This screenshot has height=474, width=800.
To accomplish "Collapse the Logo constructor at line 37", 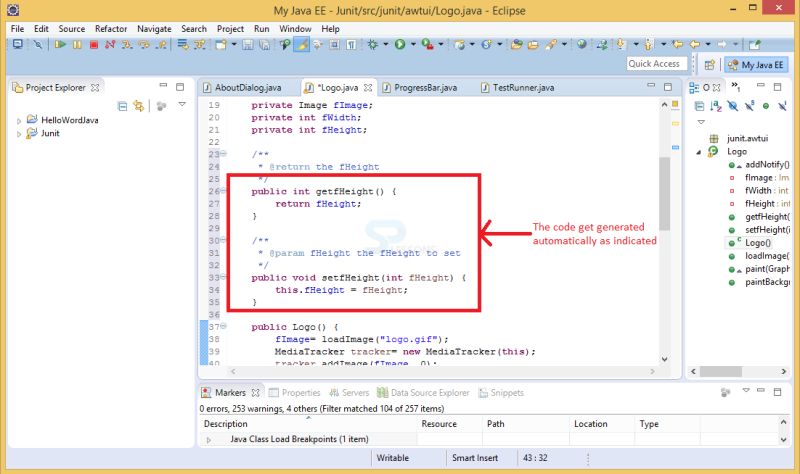I will [223, 326].
